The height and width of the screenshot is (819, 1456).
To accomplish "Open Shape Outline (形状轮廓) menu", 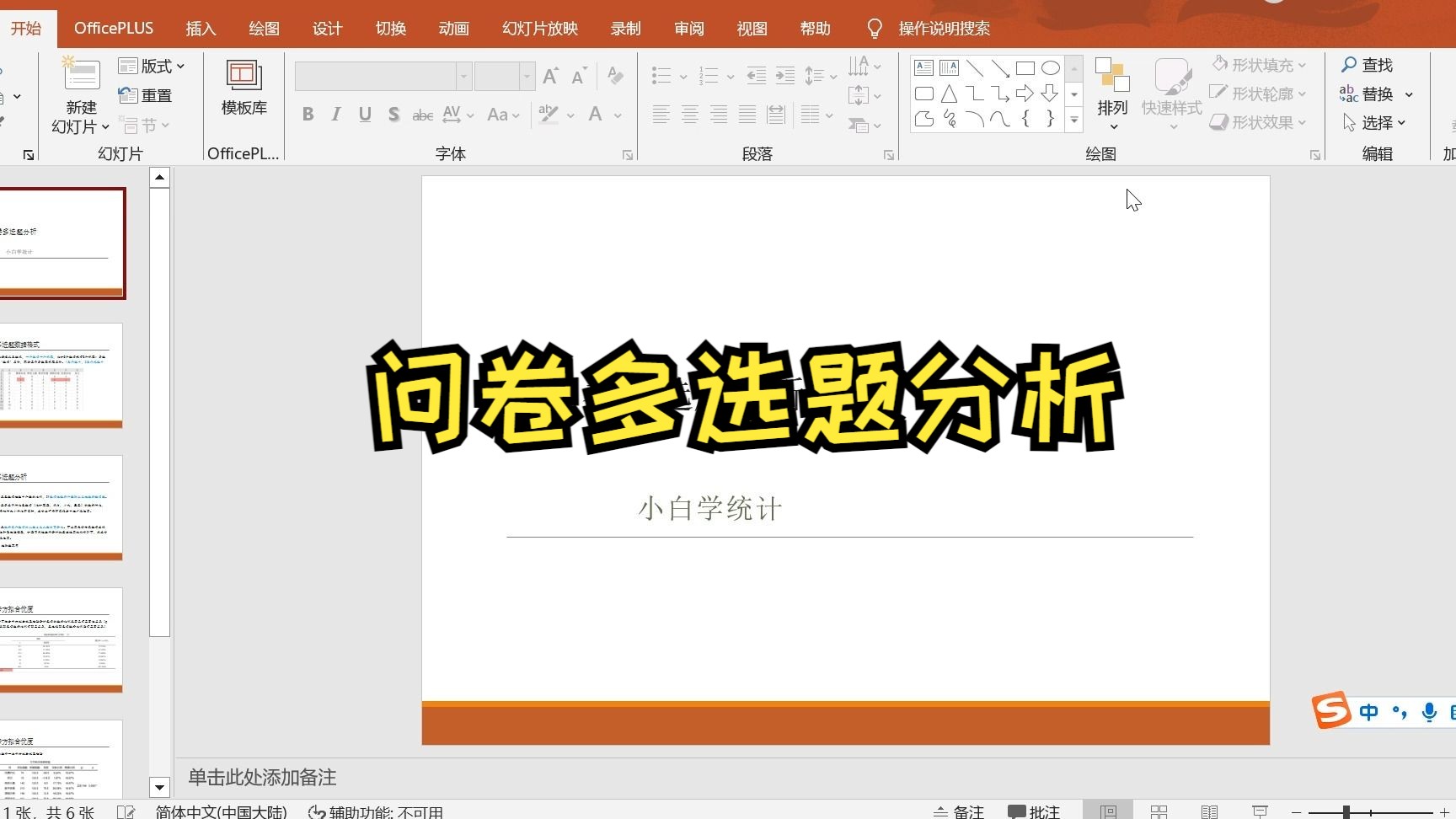I will [x=1259, y=94].
